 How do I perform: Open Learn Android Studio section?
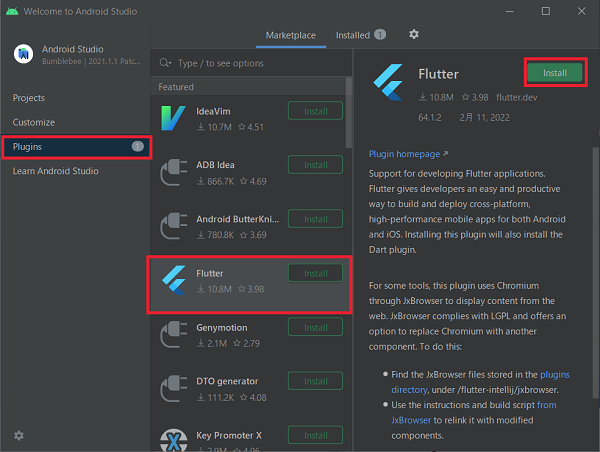click(x=55, y=171)
